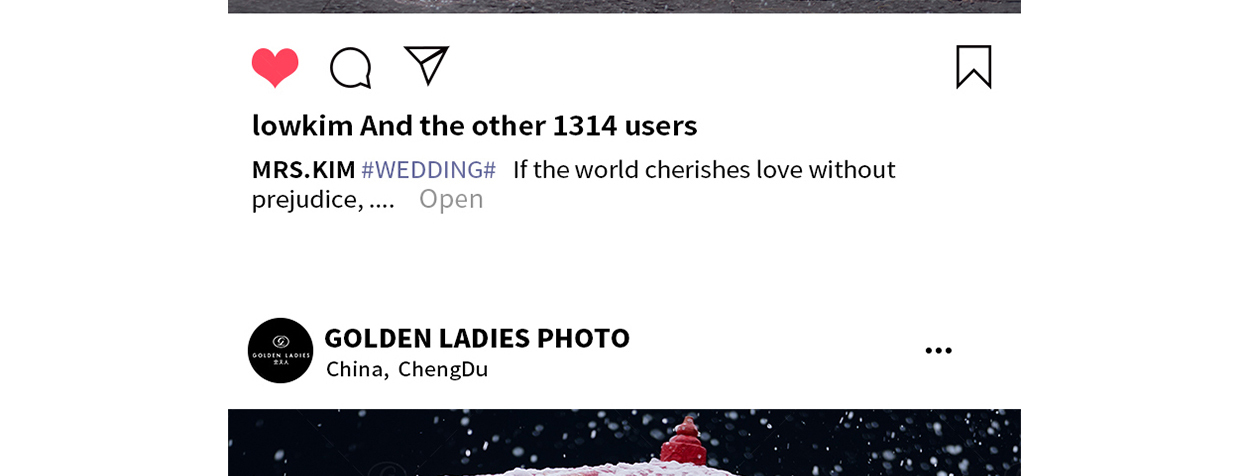Open lowkim's profile from the likes line
Viewport: 1250px width, 476px height.
click(302, 125)
